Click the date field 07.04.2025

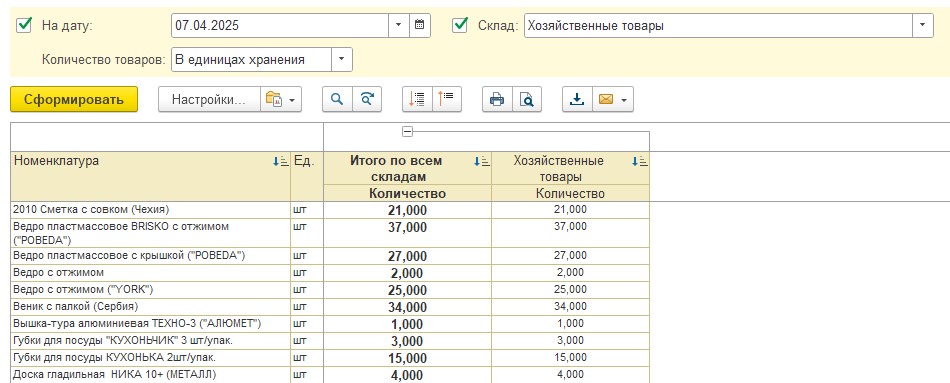pos(280,25)
